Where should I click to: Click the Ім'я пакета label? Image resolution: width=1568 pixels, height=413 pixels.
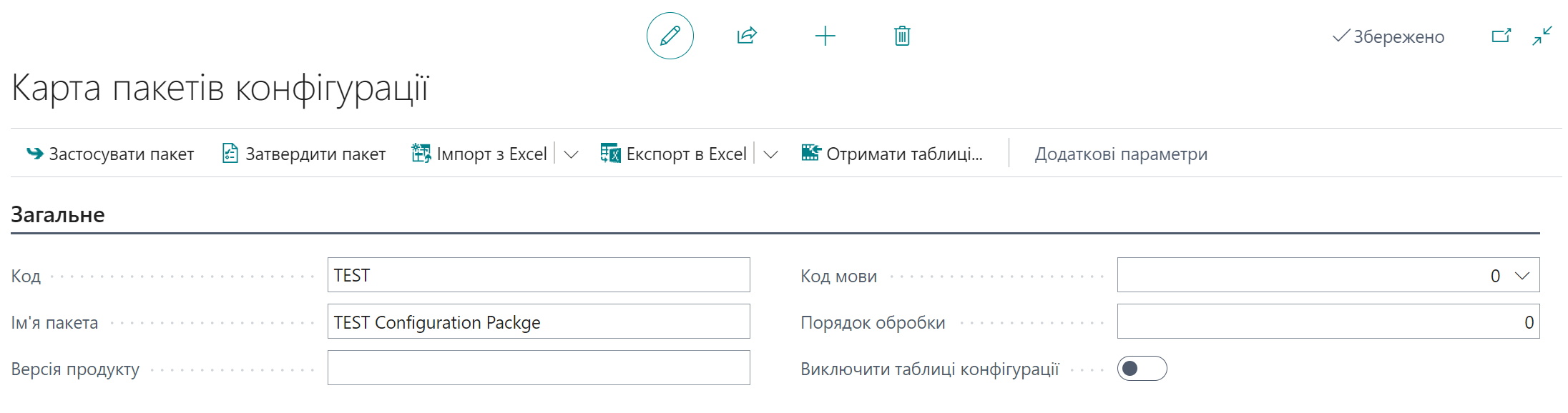click(54, 322)
